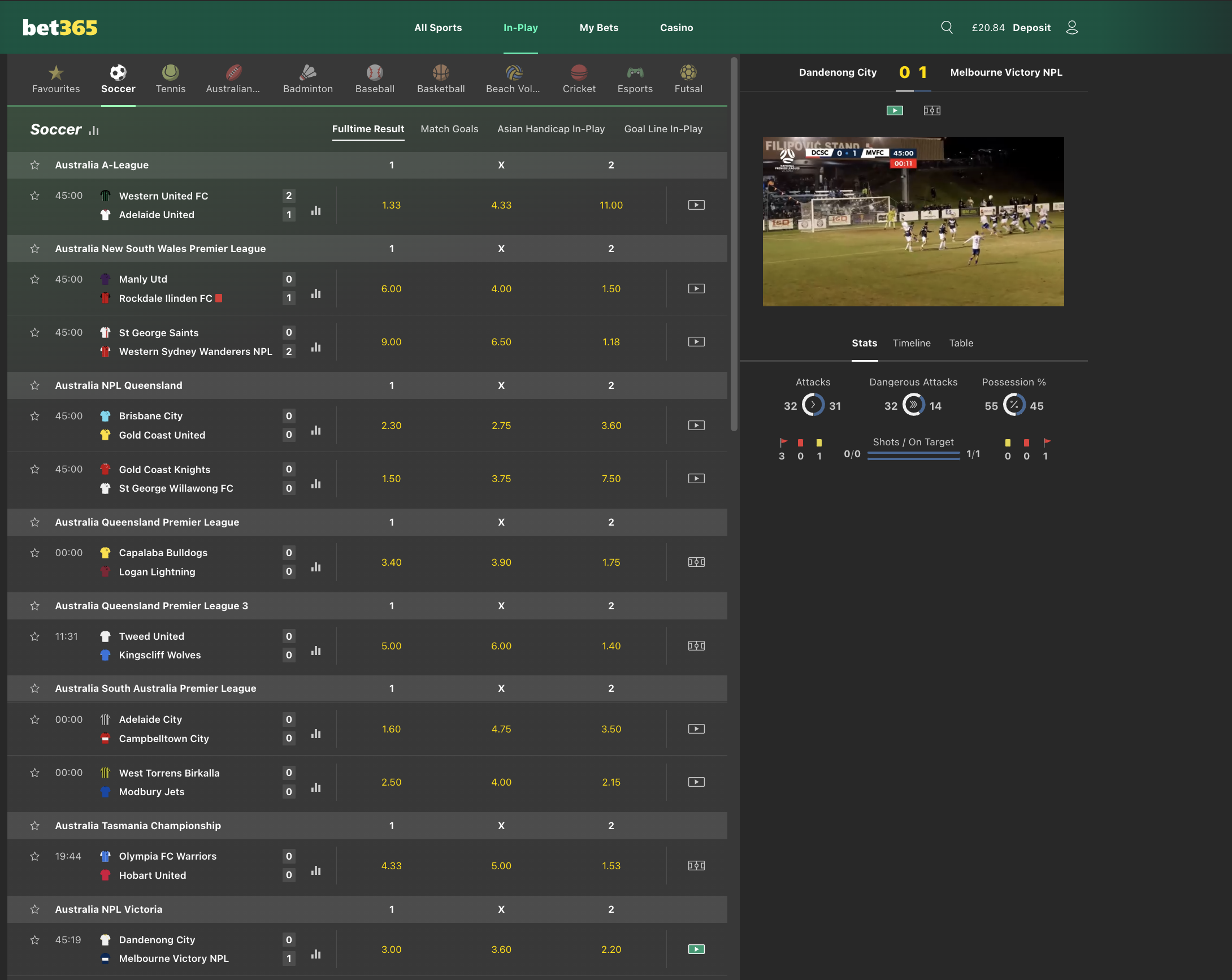
Task: Open match tracker for Tweed United game
Action: (696, 646)
